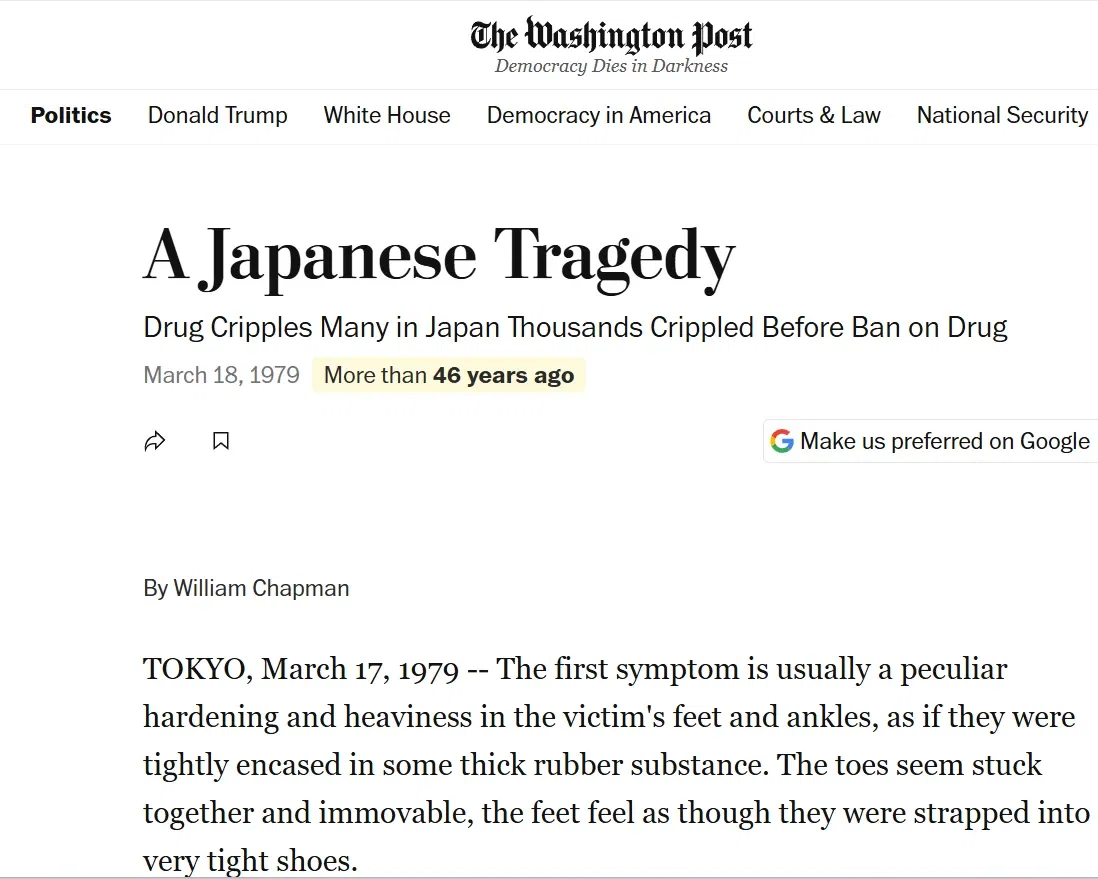Viewport: 1098px width, 879px height.
Task: Click the Google logo icon
Action: 781,441
